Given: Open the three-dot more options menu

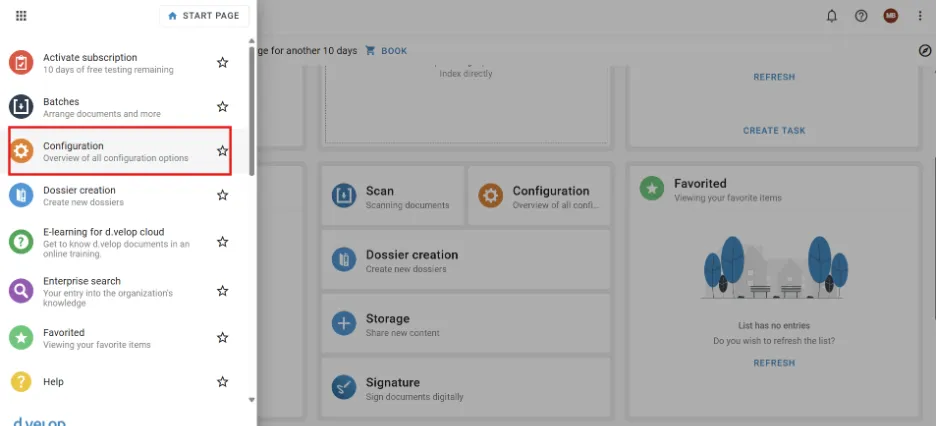Looking at the screenshot, I should (x=920, y=16).
